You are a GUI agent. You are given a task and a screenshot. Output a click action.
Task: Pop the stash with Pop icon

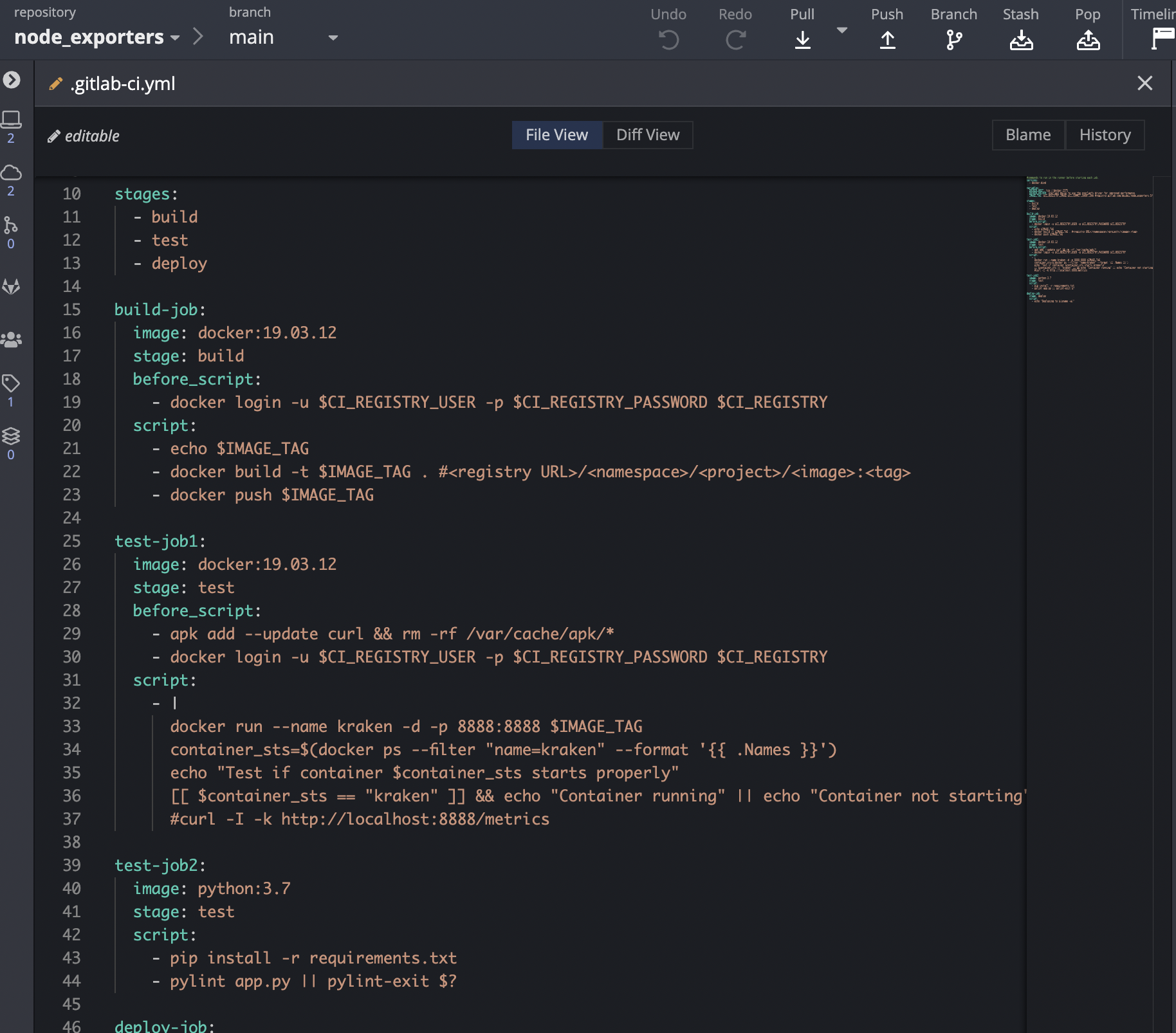(x=1088, y=40)
